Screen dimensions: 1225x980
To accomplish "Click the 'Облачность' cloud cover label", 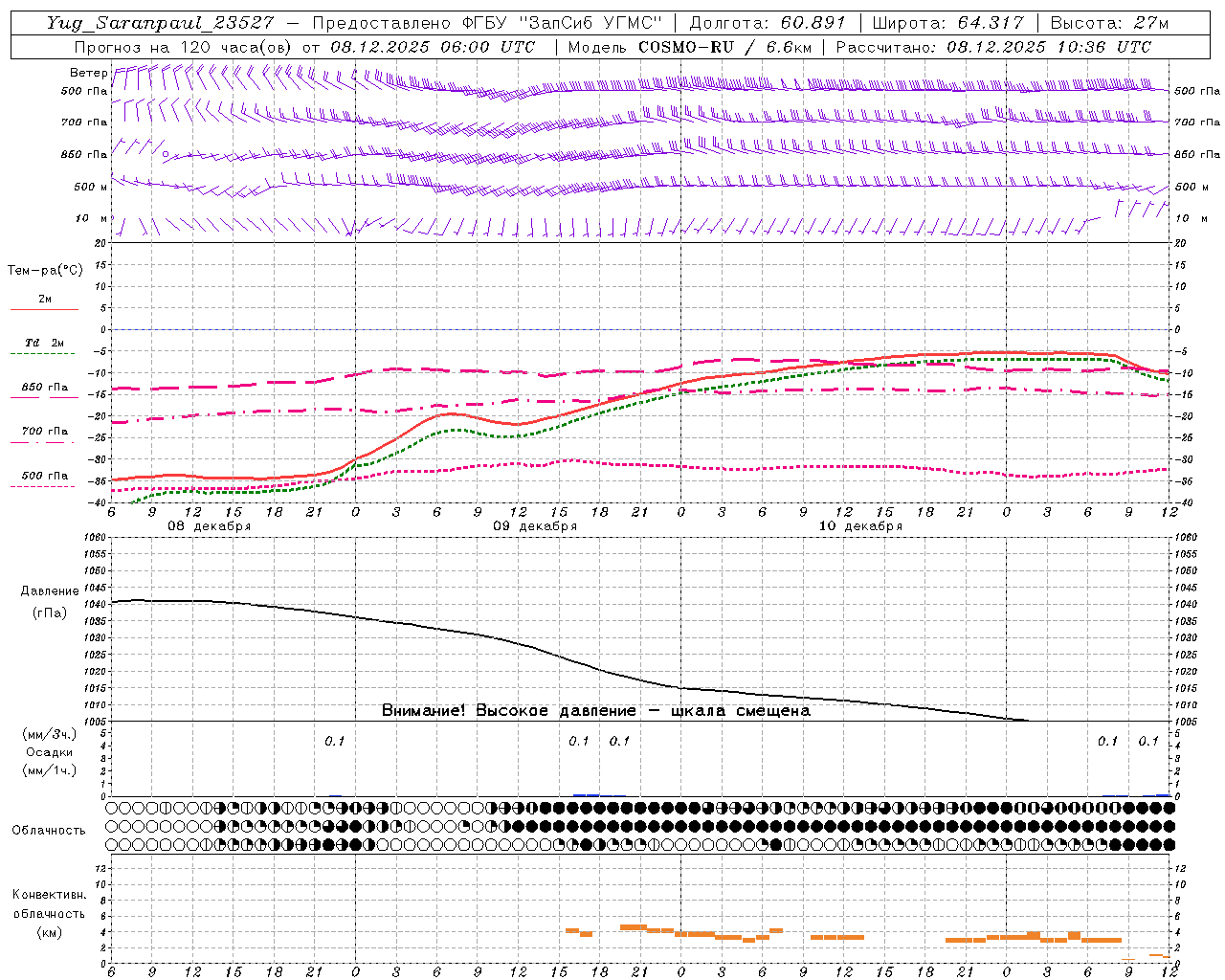I will click(48, 830).
